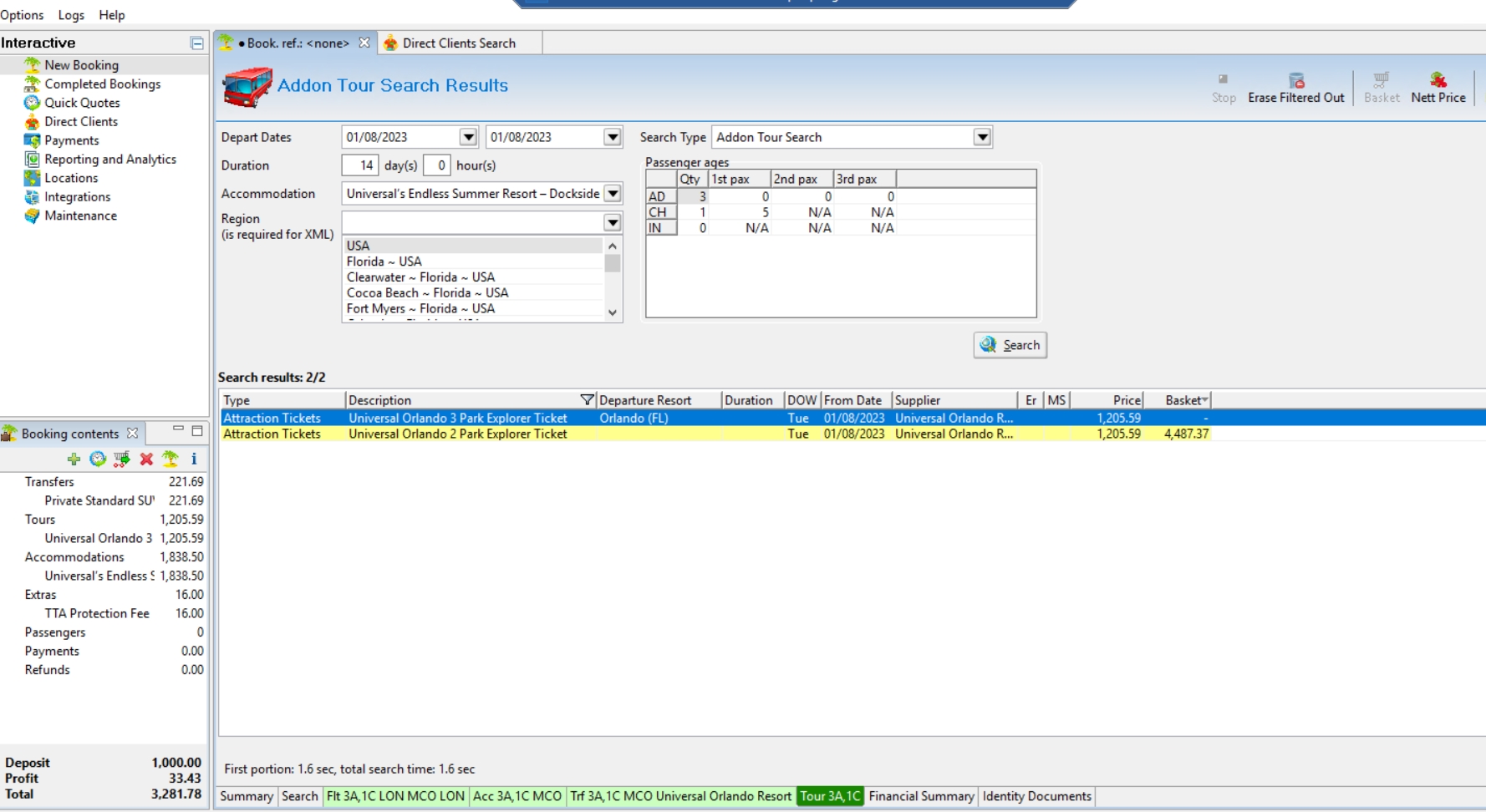The width and height of the screenshot is (1486, 812).
Task: Open the second Depart Dates calendar dropdown
Action: pos(613,137)
